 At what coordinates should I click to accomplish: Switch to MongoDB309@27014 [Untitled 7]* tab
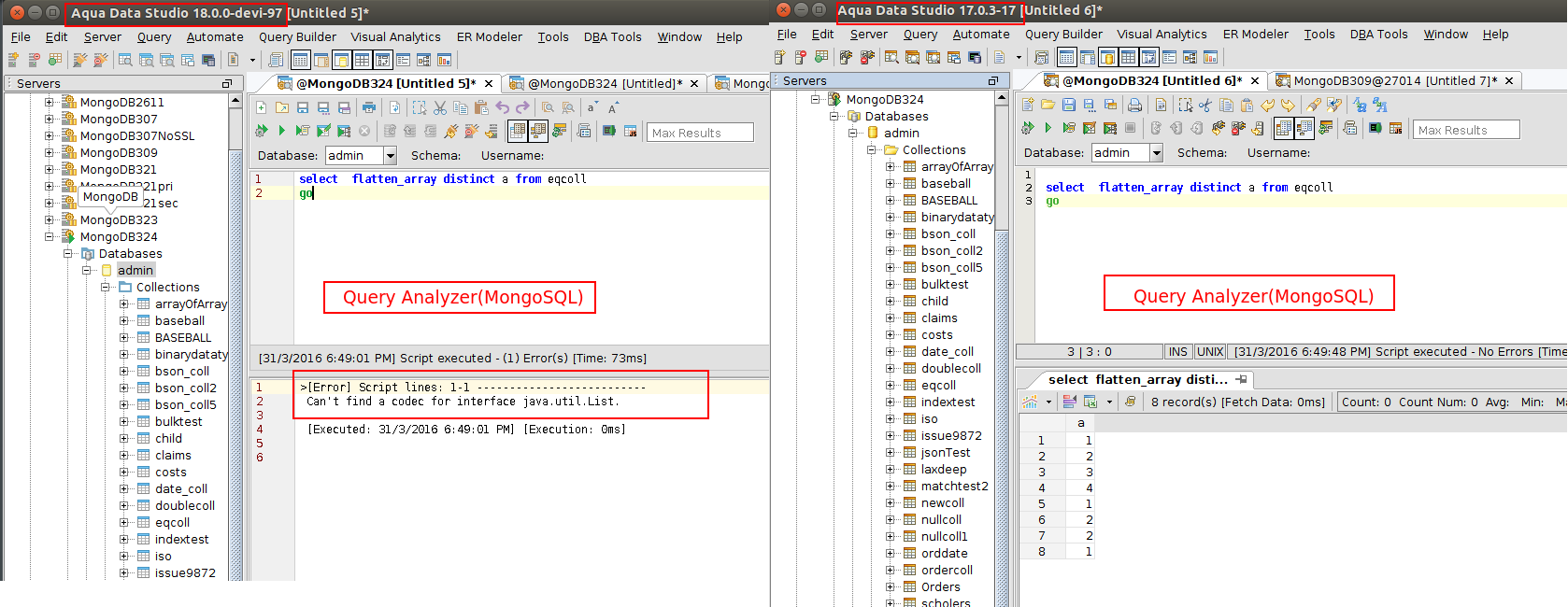(1394, 81)
